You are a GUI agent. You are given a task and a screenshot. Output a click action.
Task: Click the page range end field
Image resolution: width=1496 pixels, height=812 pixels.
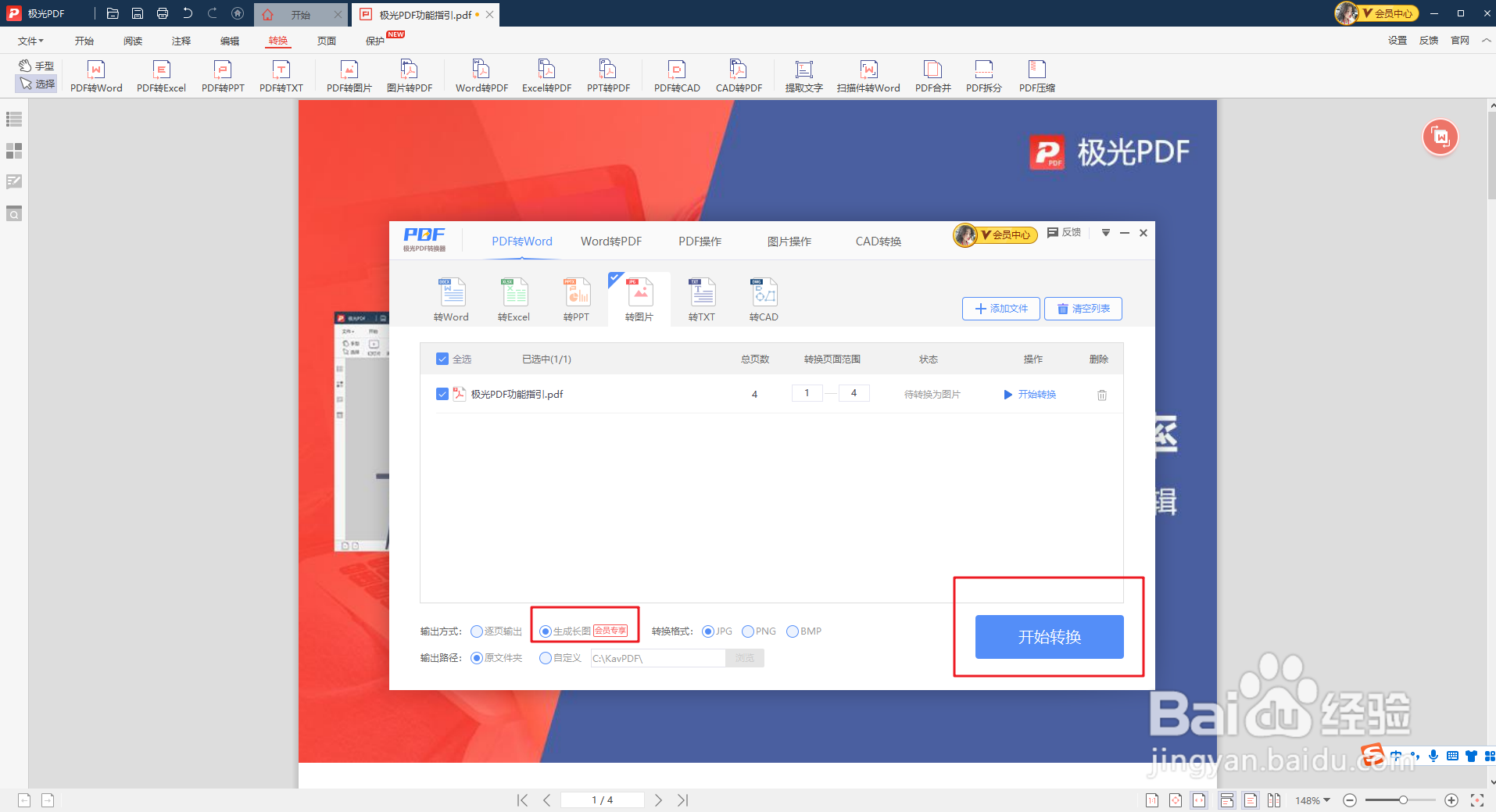click(854, 393)
